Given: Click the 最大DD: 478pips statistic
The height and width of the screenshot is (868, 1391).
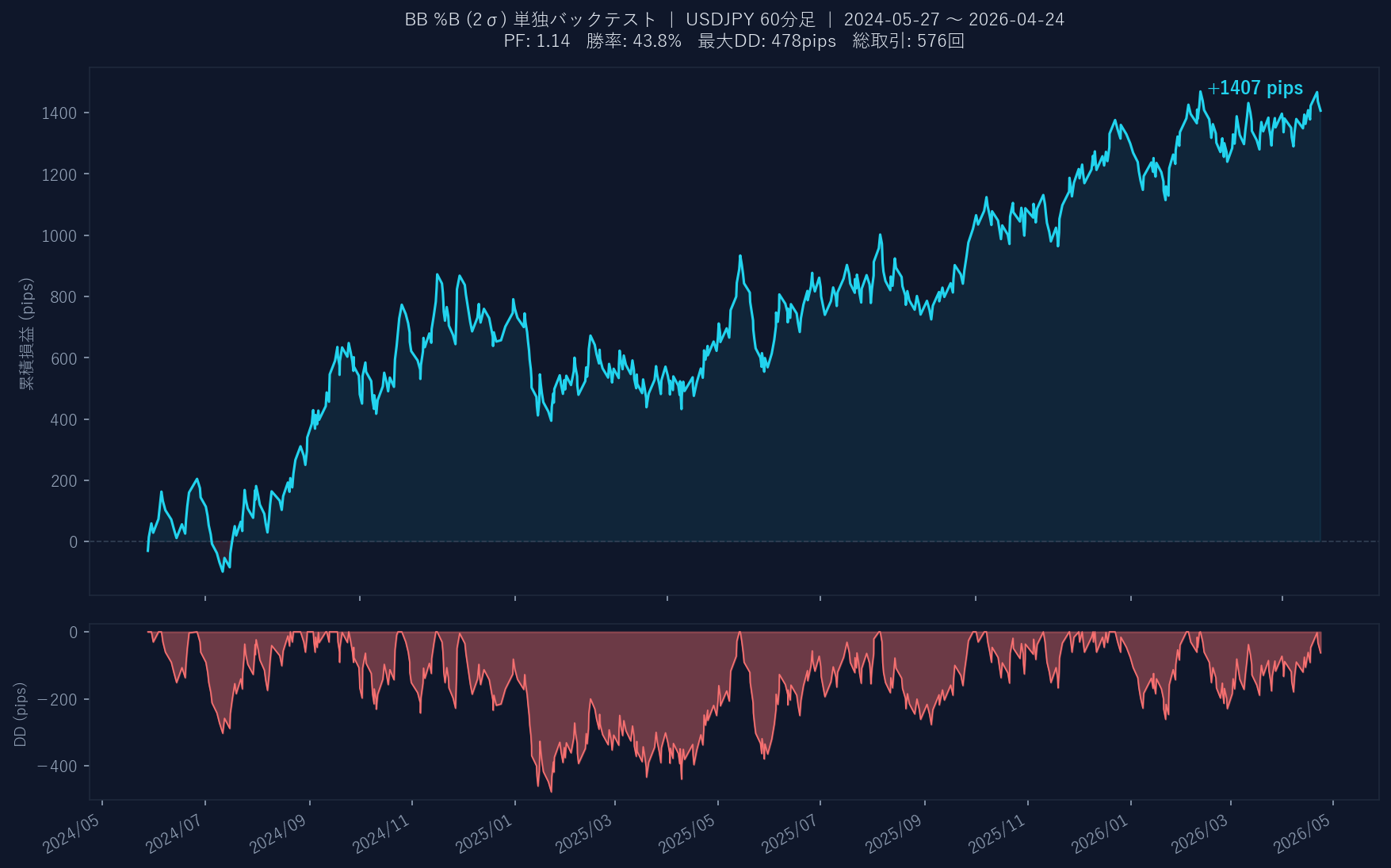Looking at the screenshot, I should tap(766, 41).
